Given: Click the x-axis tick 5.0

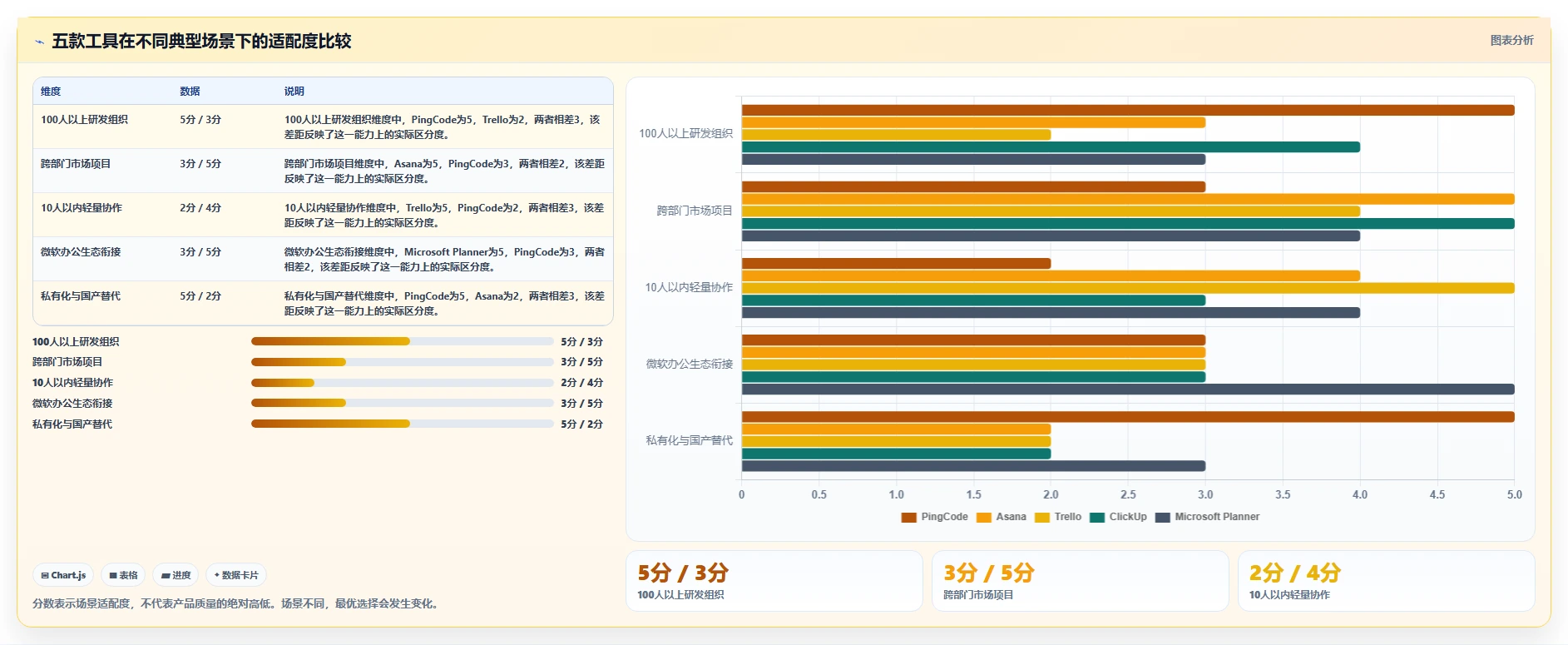Looking at the screenshot, I should tap(1515, 494).
